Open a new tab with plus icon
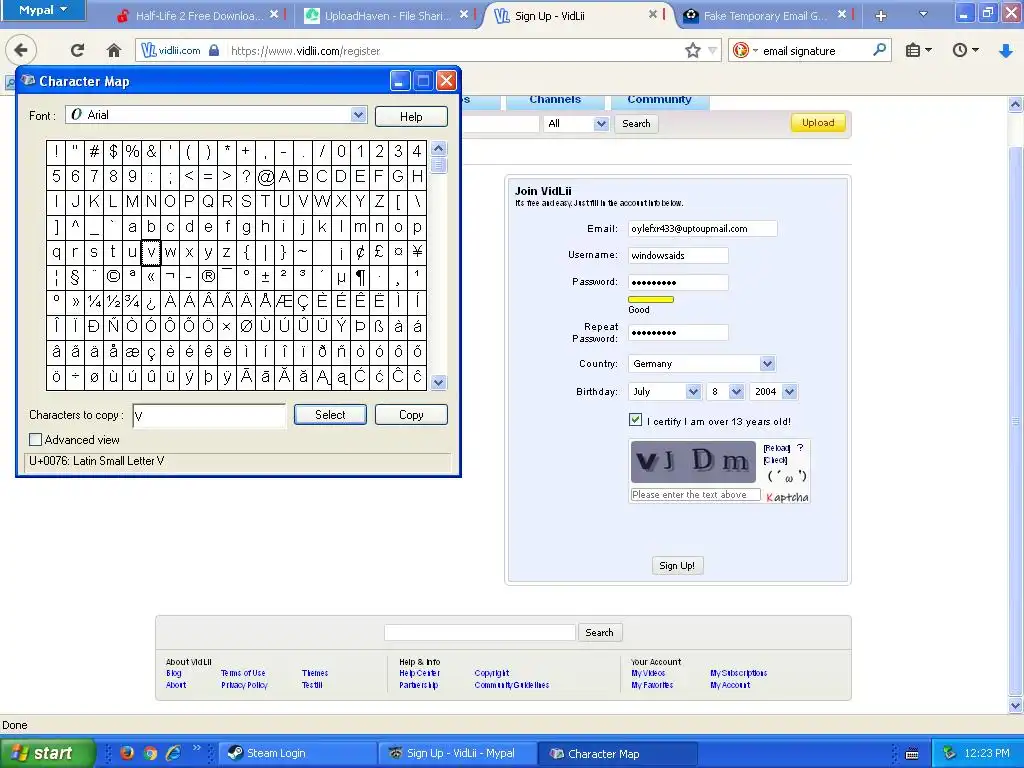The image size is (1024, 768). (880, 16)
